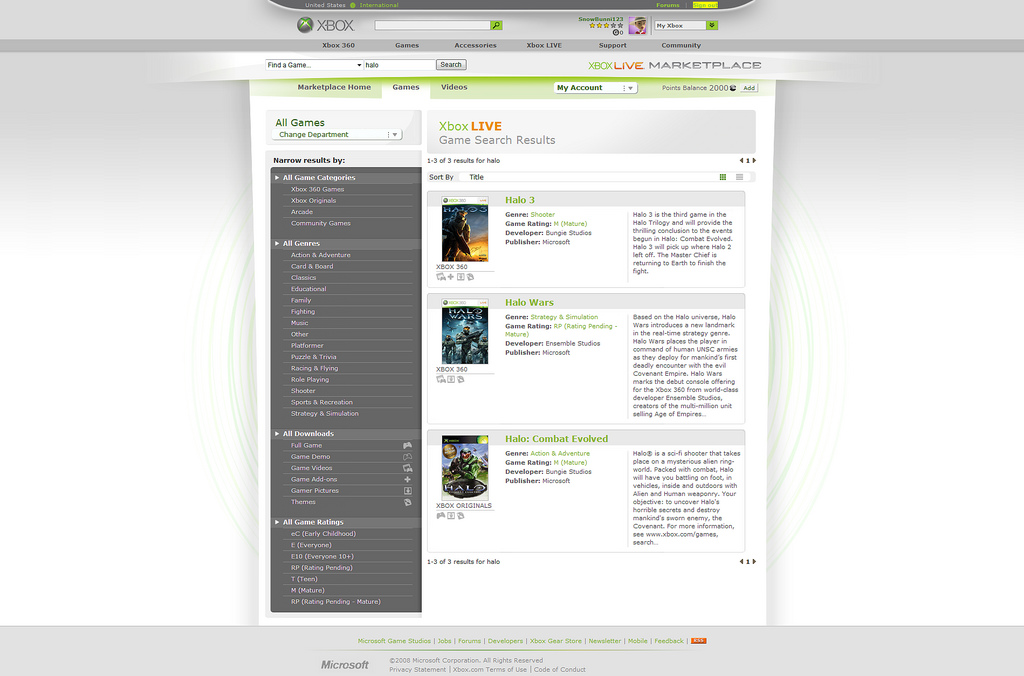The image size is (1024, 676).
Task: Filter by M (Mature) rating in sidebar
Action: coord(308,590)
